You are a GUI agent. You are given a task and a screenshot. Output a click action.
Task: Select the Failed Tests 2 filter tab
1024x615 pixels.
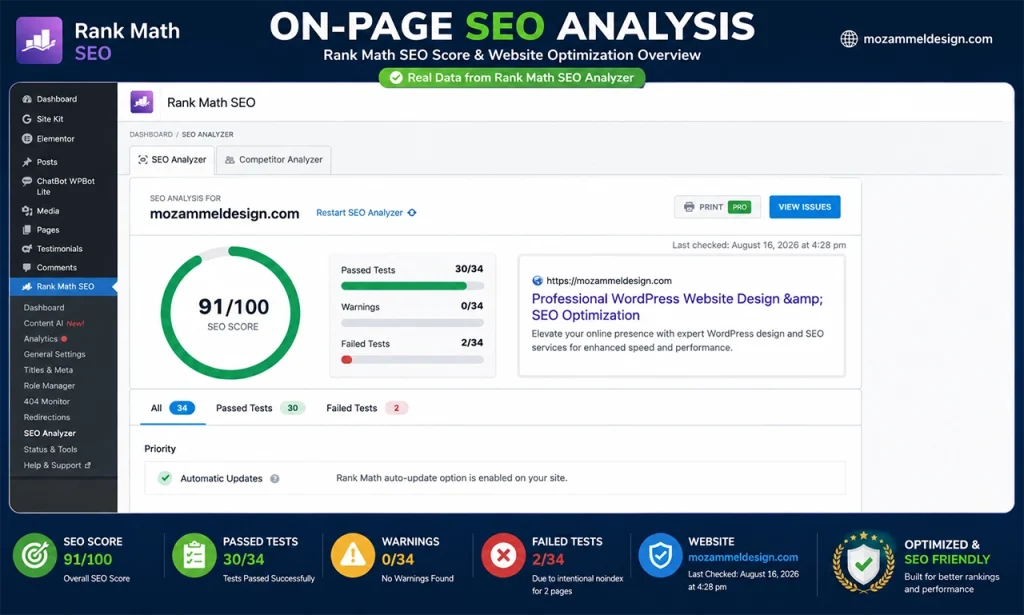click(367, 408)
